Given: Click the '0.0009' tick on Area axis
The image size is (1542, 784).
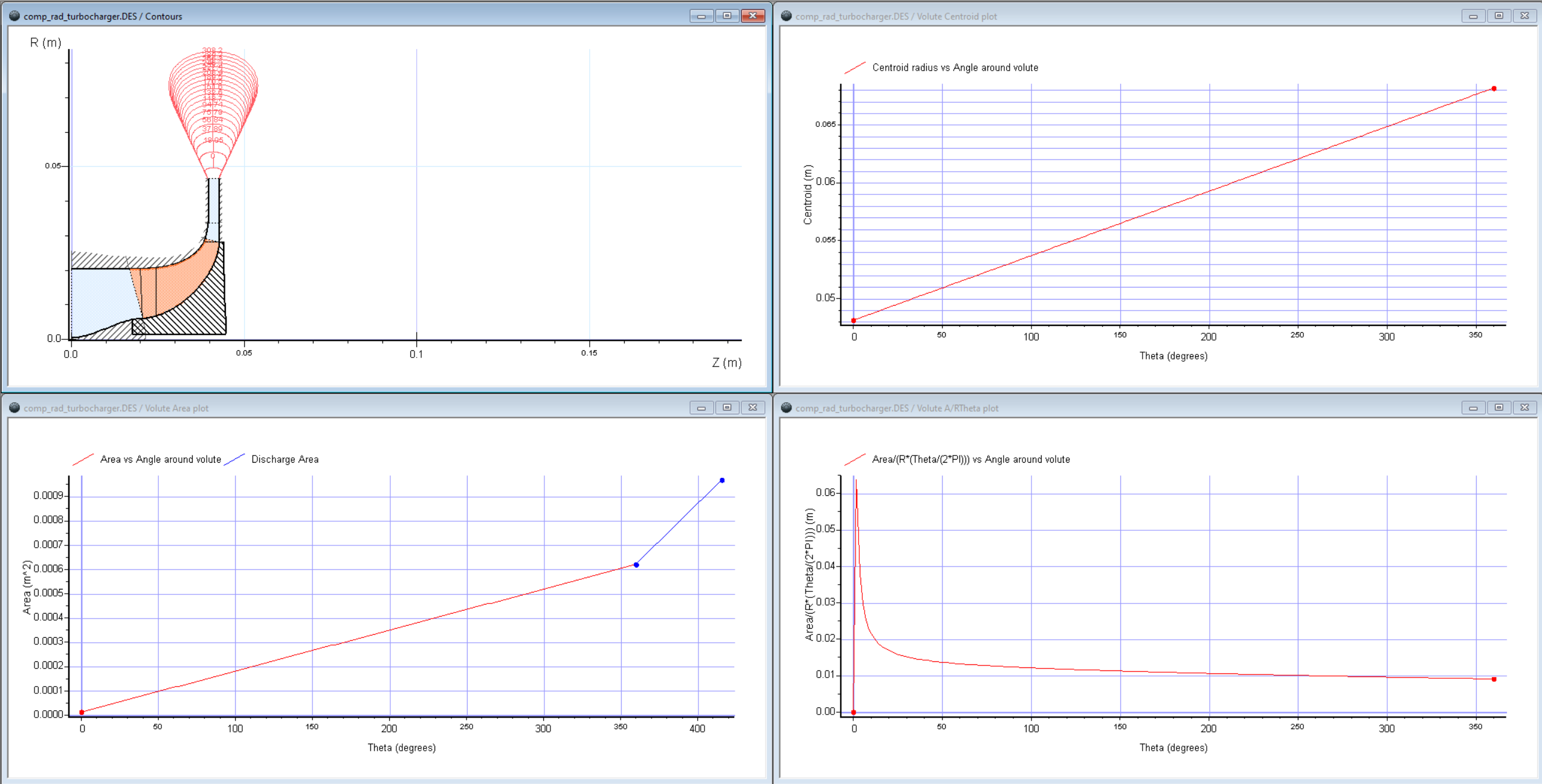Looking at the screenshot, I should pyautogui.click(x=48, y=495).
